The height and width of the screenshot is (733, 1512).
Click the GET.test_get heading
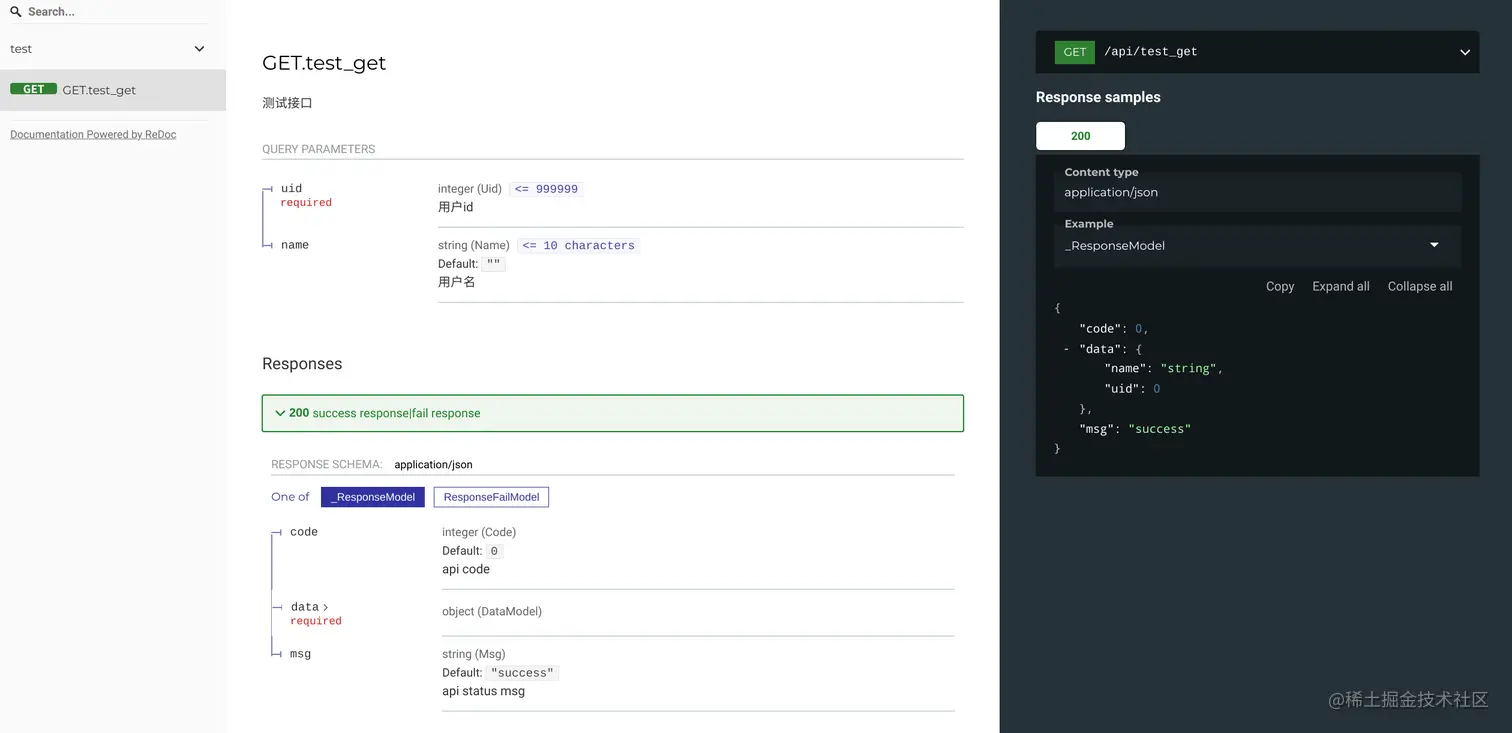(x=324, y=63)
